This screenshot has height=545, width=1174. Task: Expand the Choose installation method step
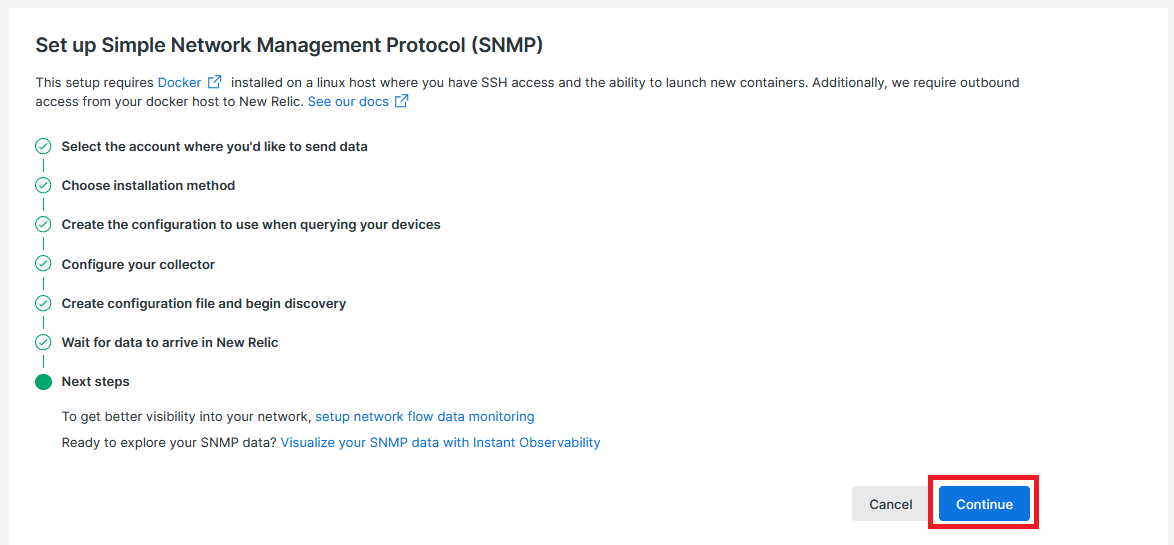(x=148, y=186)
